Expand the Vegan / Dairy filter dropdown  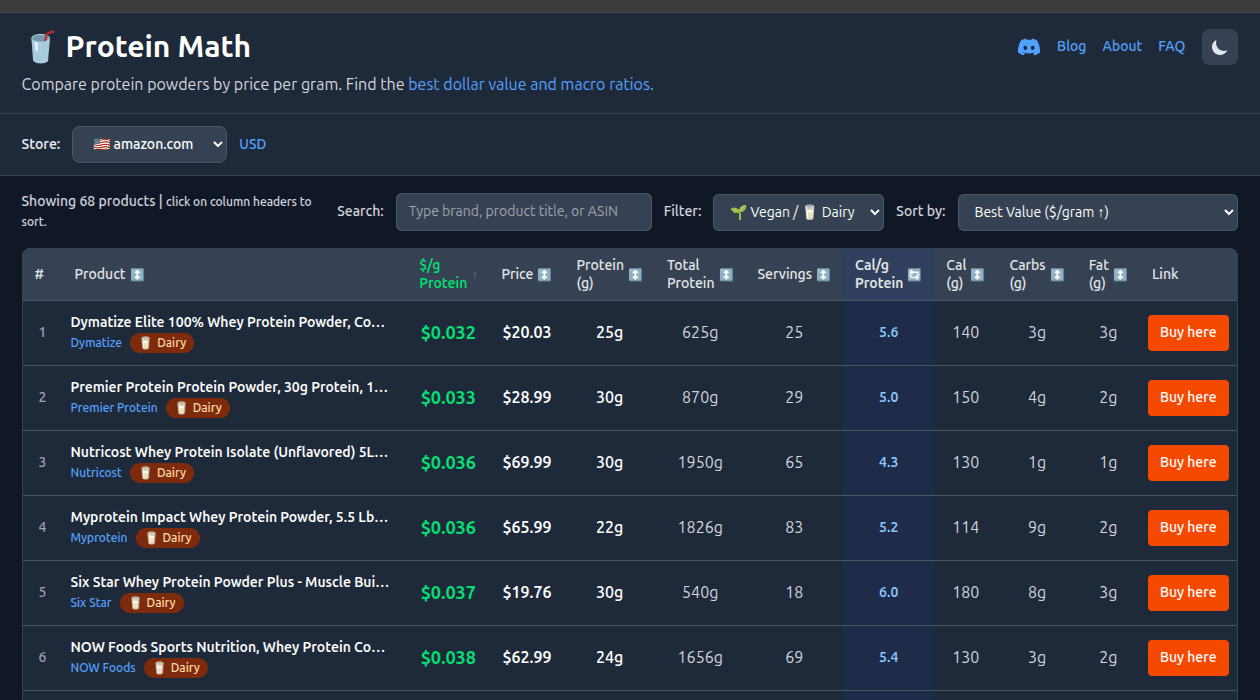[x=798, y=212]
